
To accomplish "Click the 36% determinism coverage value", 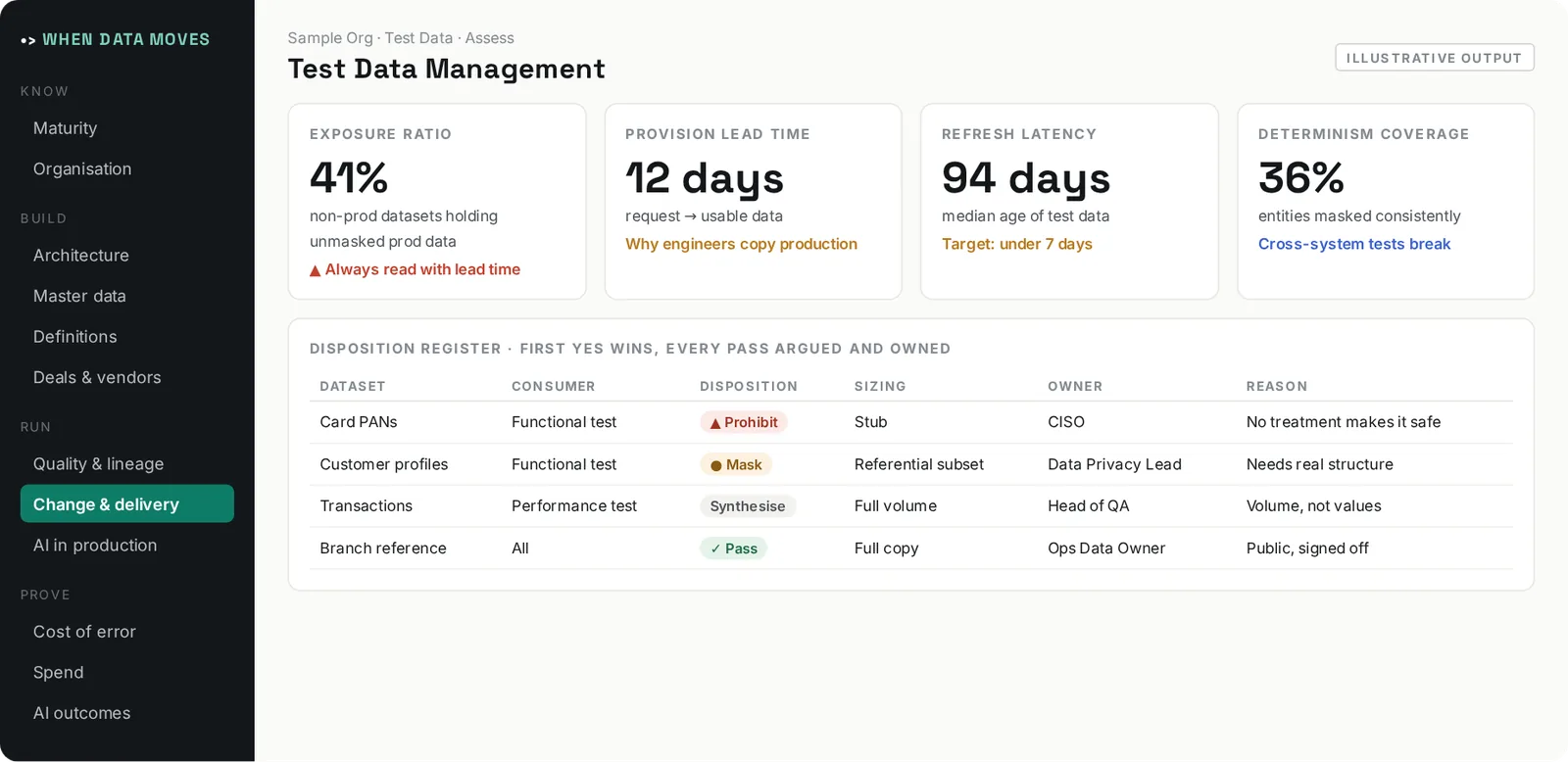I will tap(1301, 178).
